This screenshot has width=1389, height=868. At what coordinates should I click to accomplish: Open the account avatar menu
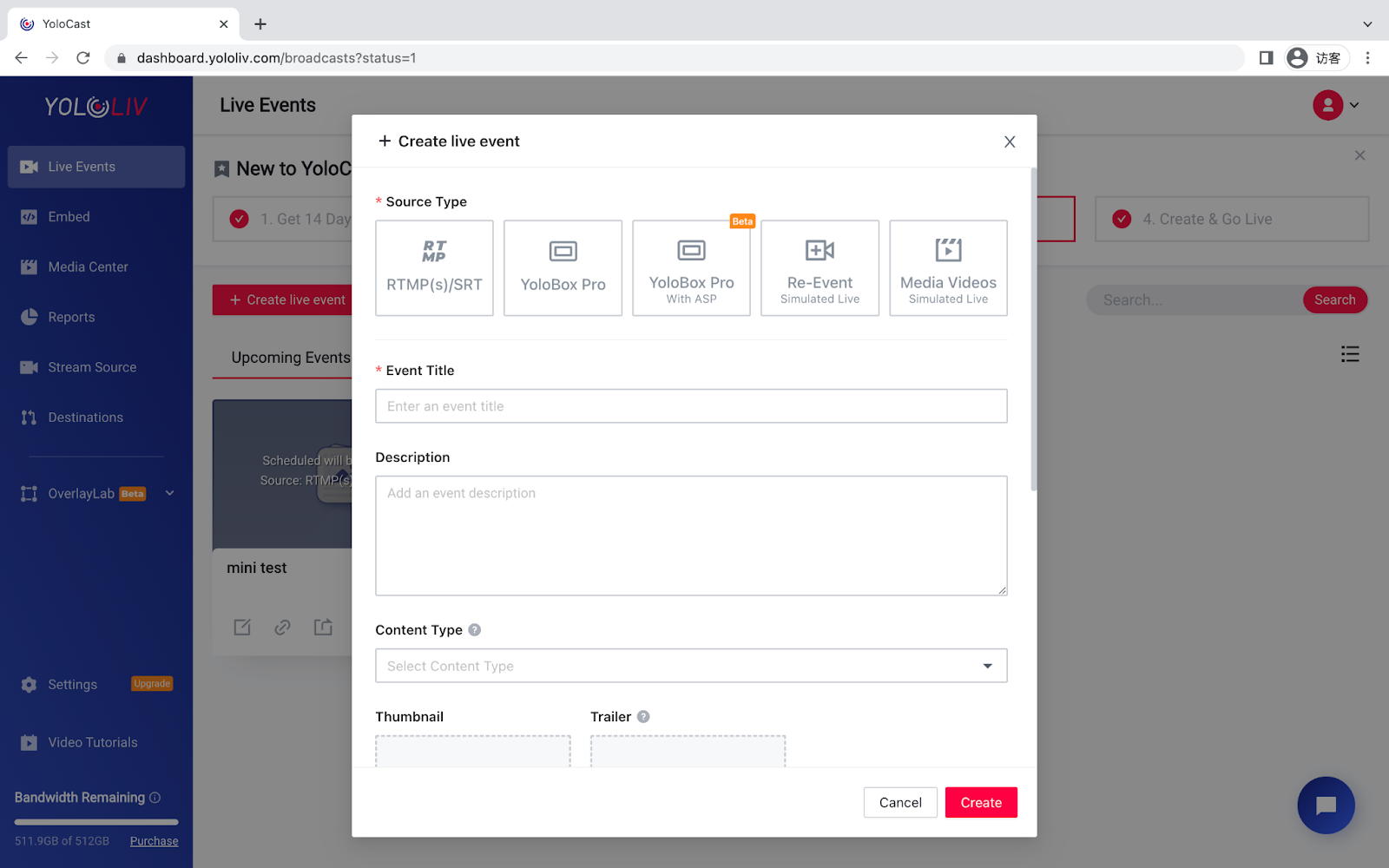pyautogui.click(x=1328, y=105)
